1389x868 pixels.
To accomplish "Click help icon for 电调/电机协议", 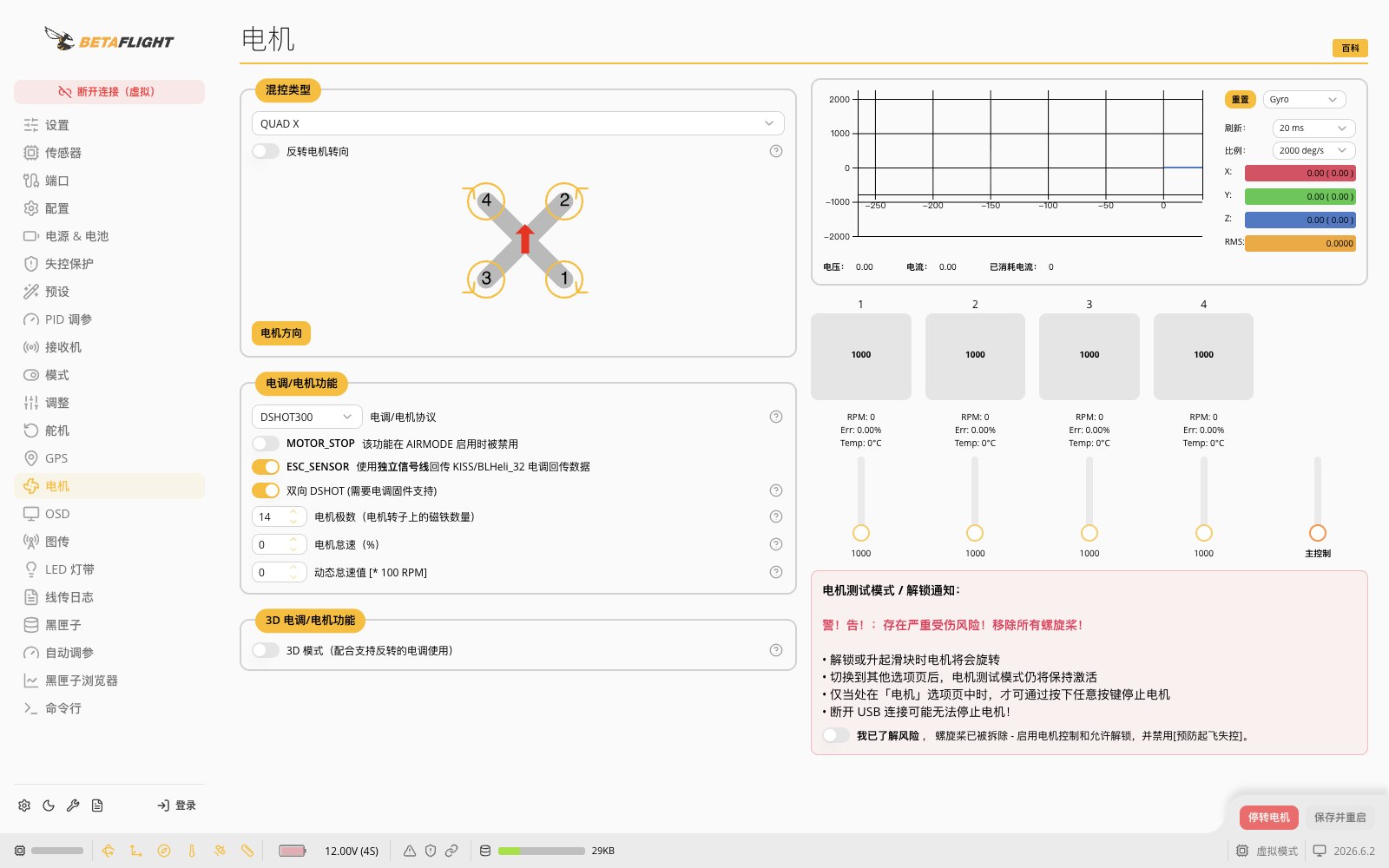I will coord(776,417).
